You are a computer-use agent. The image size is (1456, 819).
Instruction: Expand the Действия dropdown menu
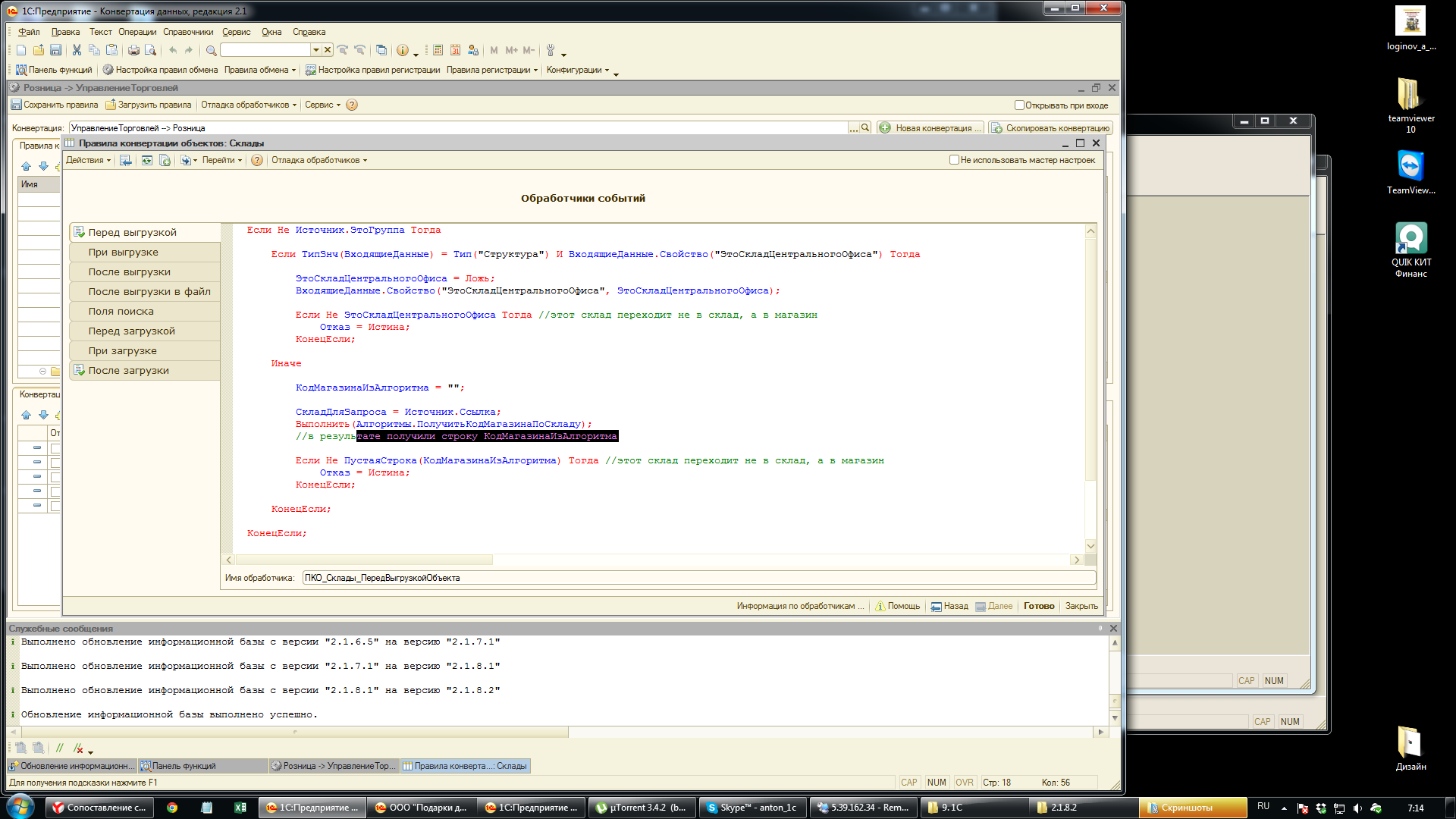click(x=88, y=160)
